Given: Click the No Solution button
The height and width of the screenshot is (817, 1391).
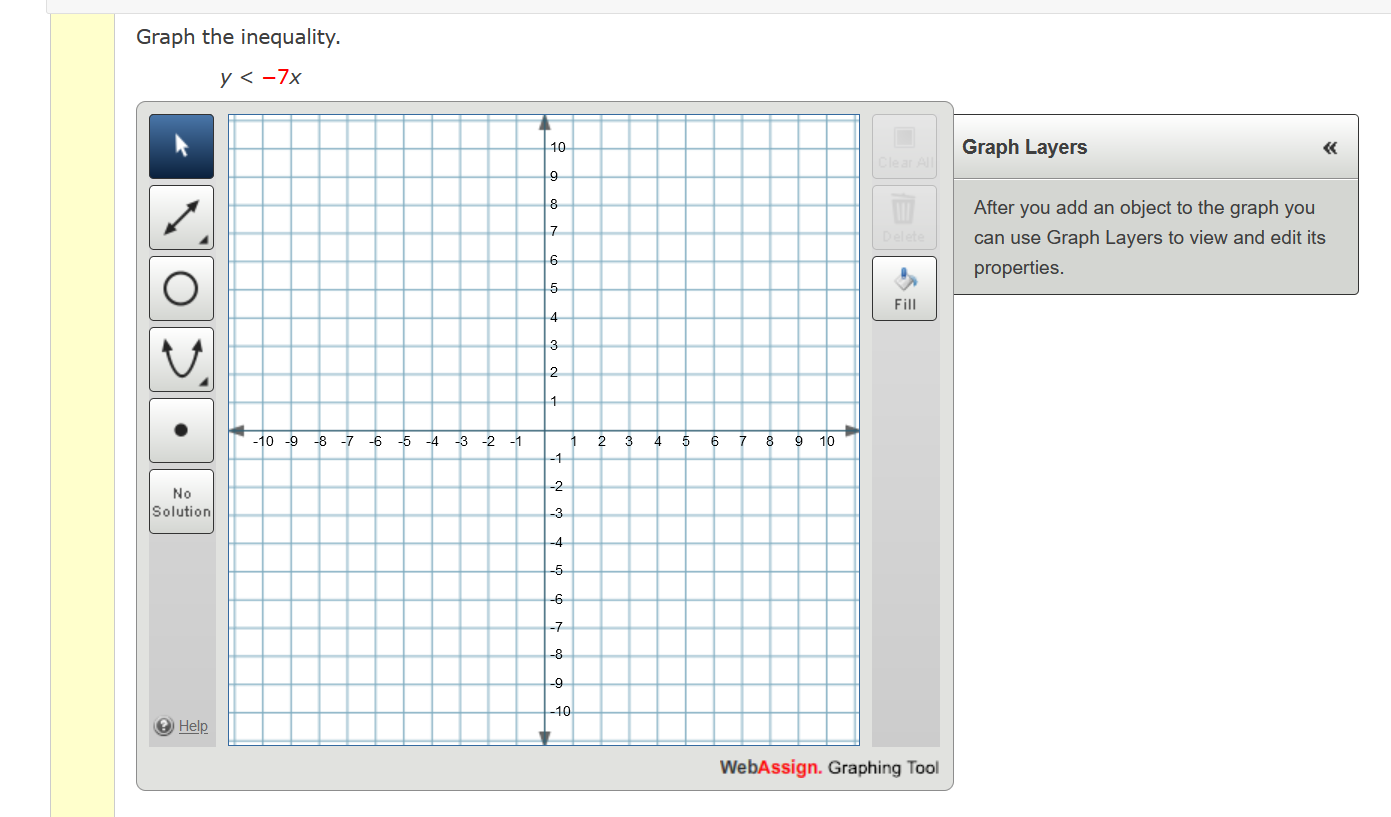Looking at the screenshot, I should pos(181,500).
